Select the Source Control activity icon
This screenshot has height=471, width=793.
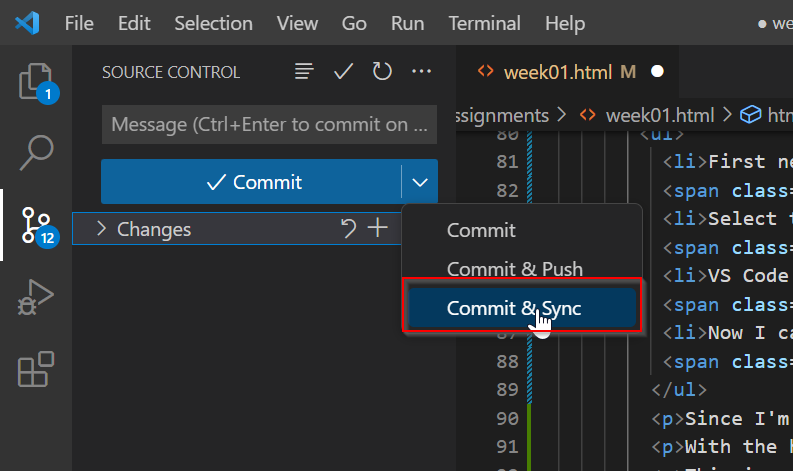pyautogui.click(x=36, y=225)
